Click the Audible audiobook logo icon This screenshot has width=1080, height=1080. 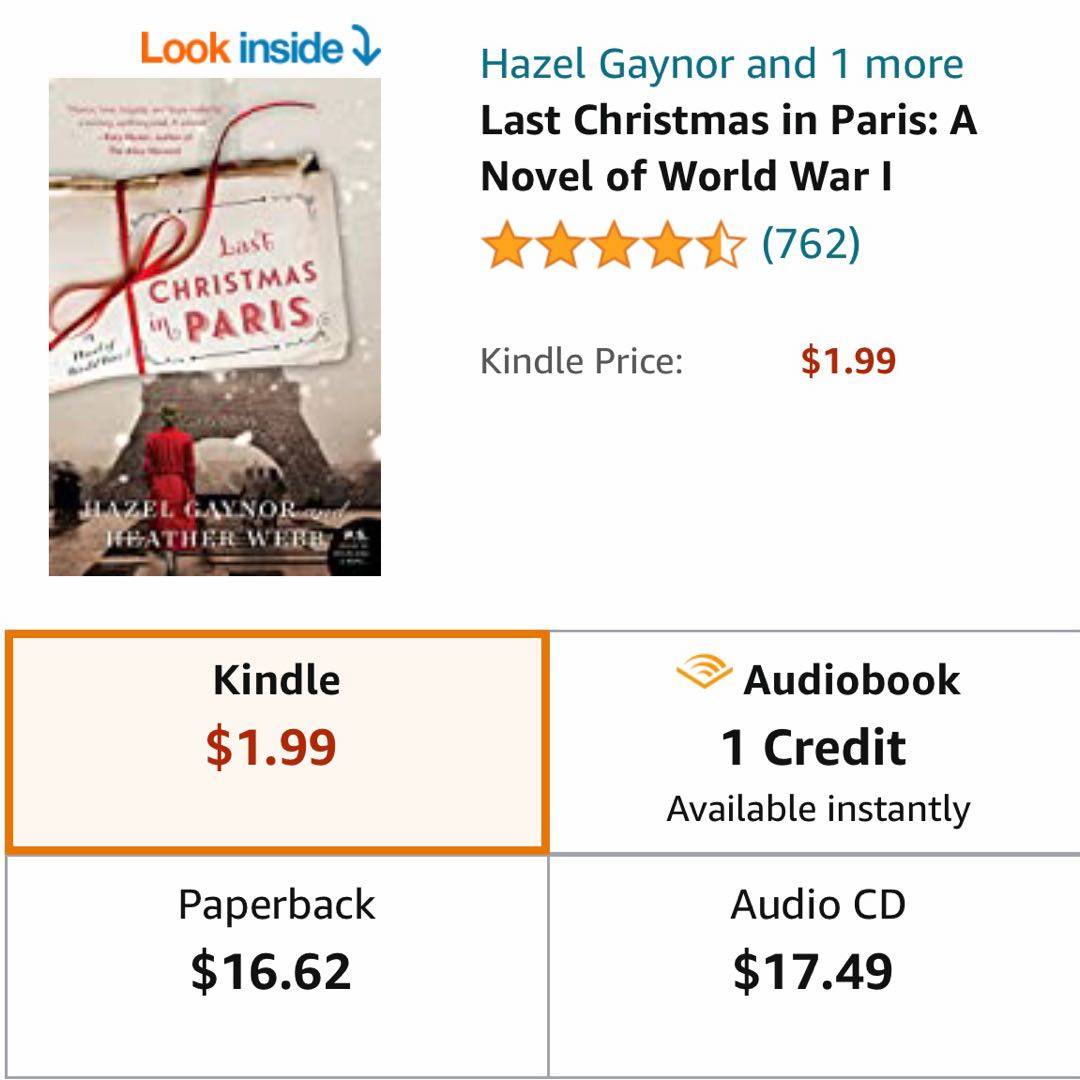pos(704,672)
